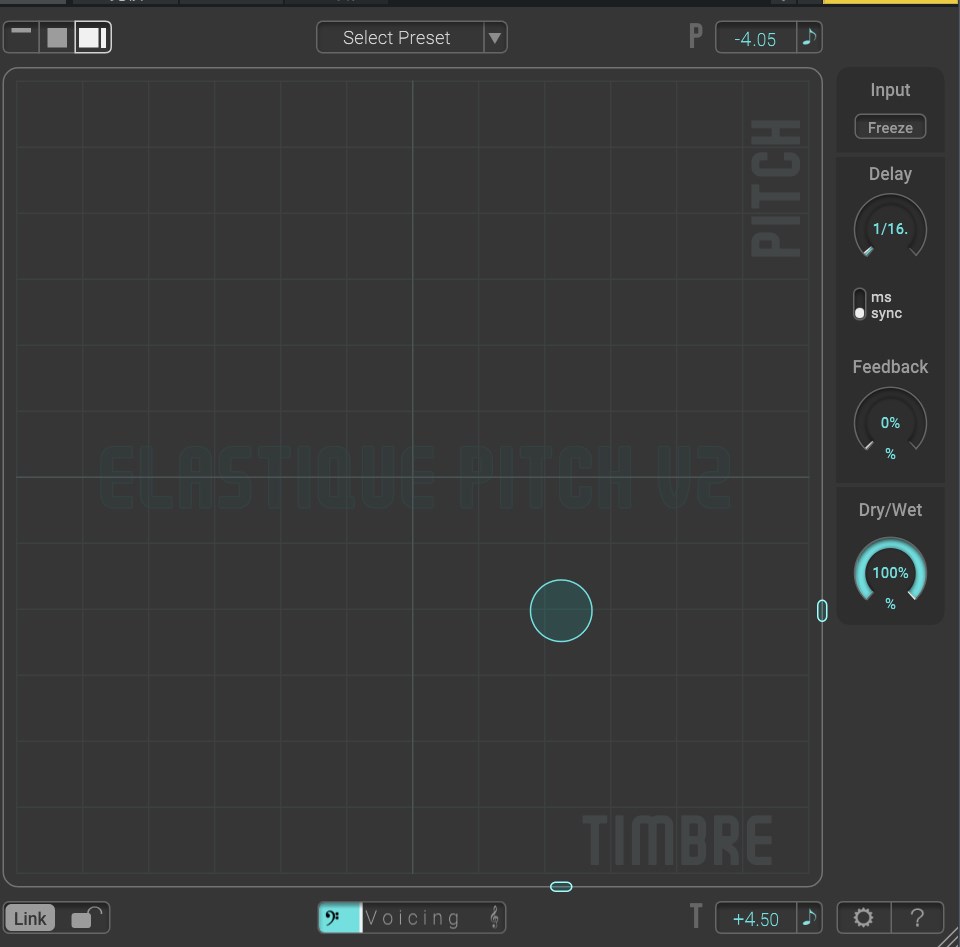Select the large view with side panel icon

pyautogui.click(x=93, y=38)
